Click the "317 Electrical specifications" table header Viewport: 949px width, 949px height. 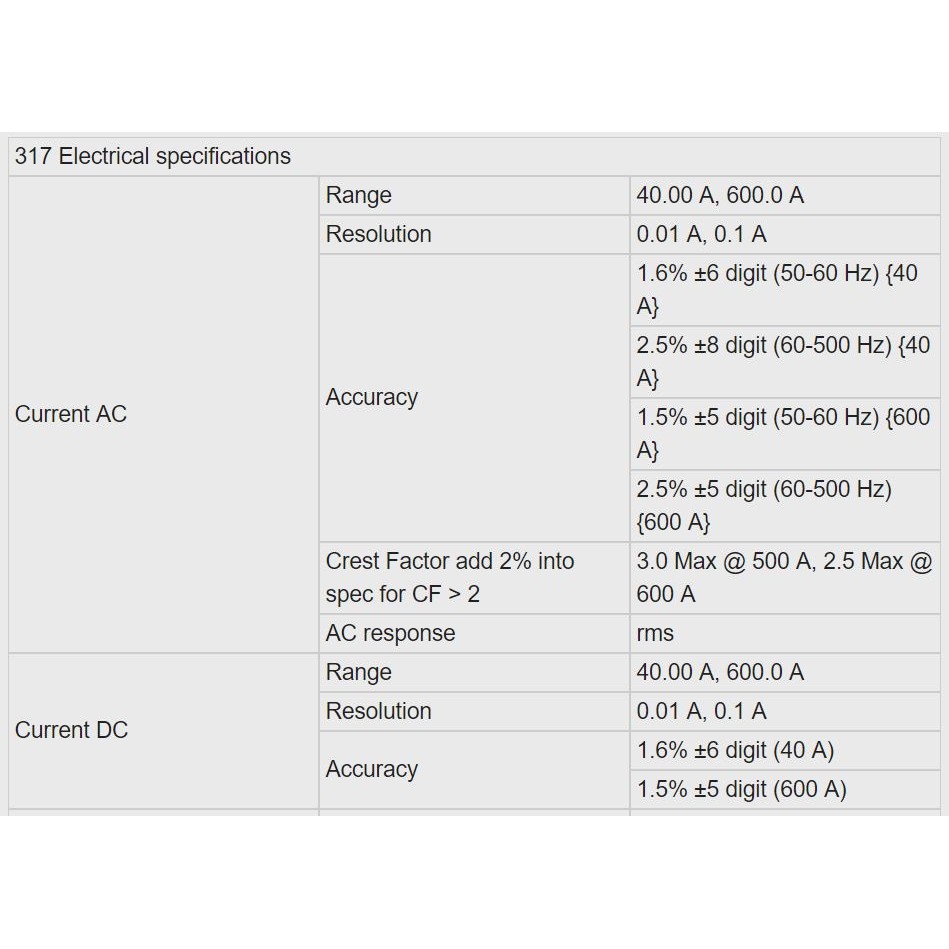[x=153, y=157]
